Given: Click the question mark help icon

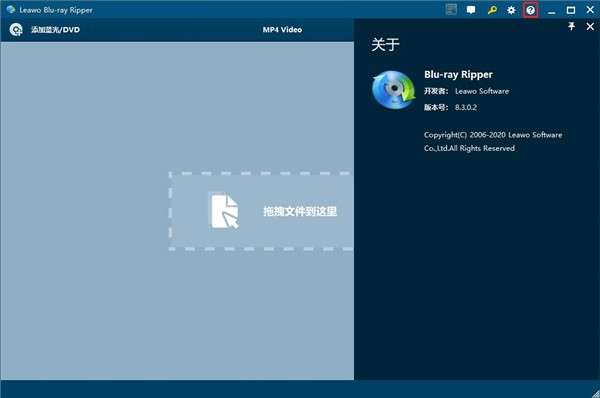Looking at the screenshot, I should pos(530,10).
